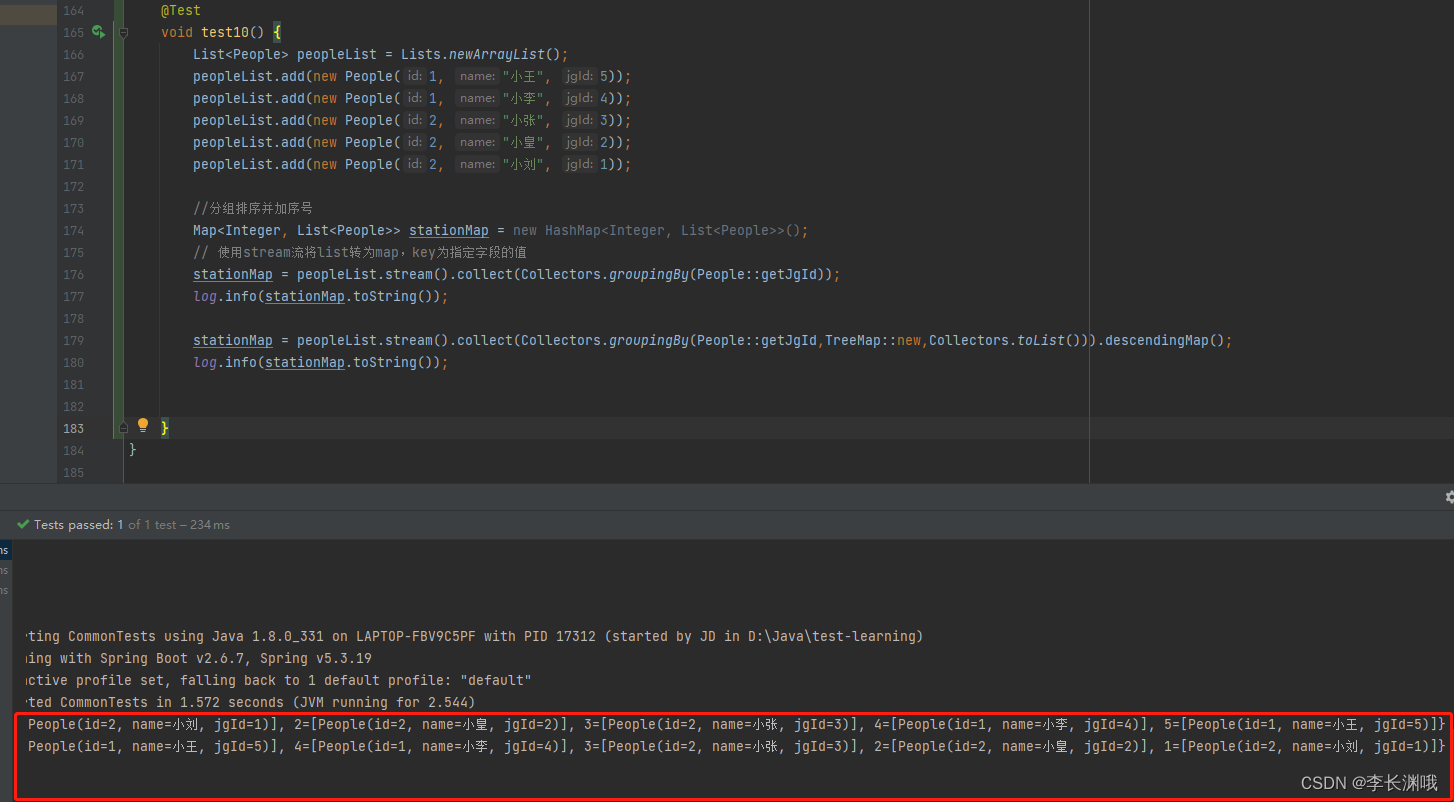
Task: Click the fold end marker at line 183
Action: [x=124, y=427]
